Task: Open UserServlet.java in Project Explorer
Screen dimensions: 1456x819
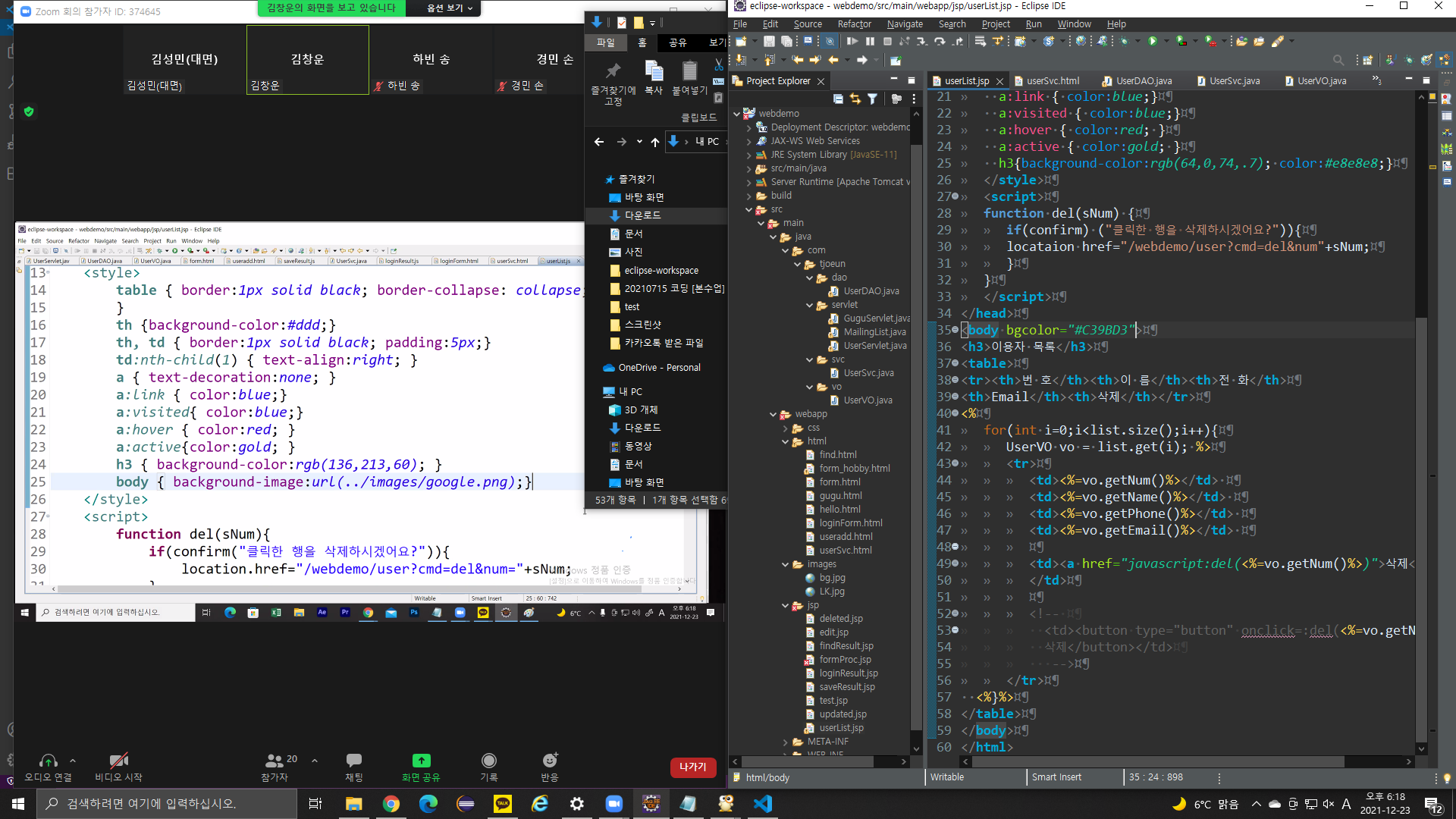Action: coord(874,346)
